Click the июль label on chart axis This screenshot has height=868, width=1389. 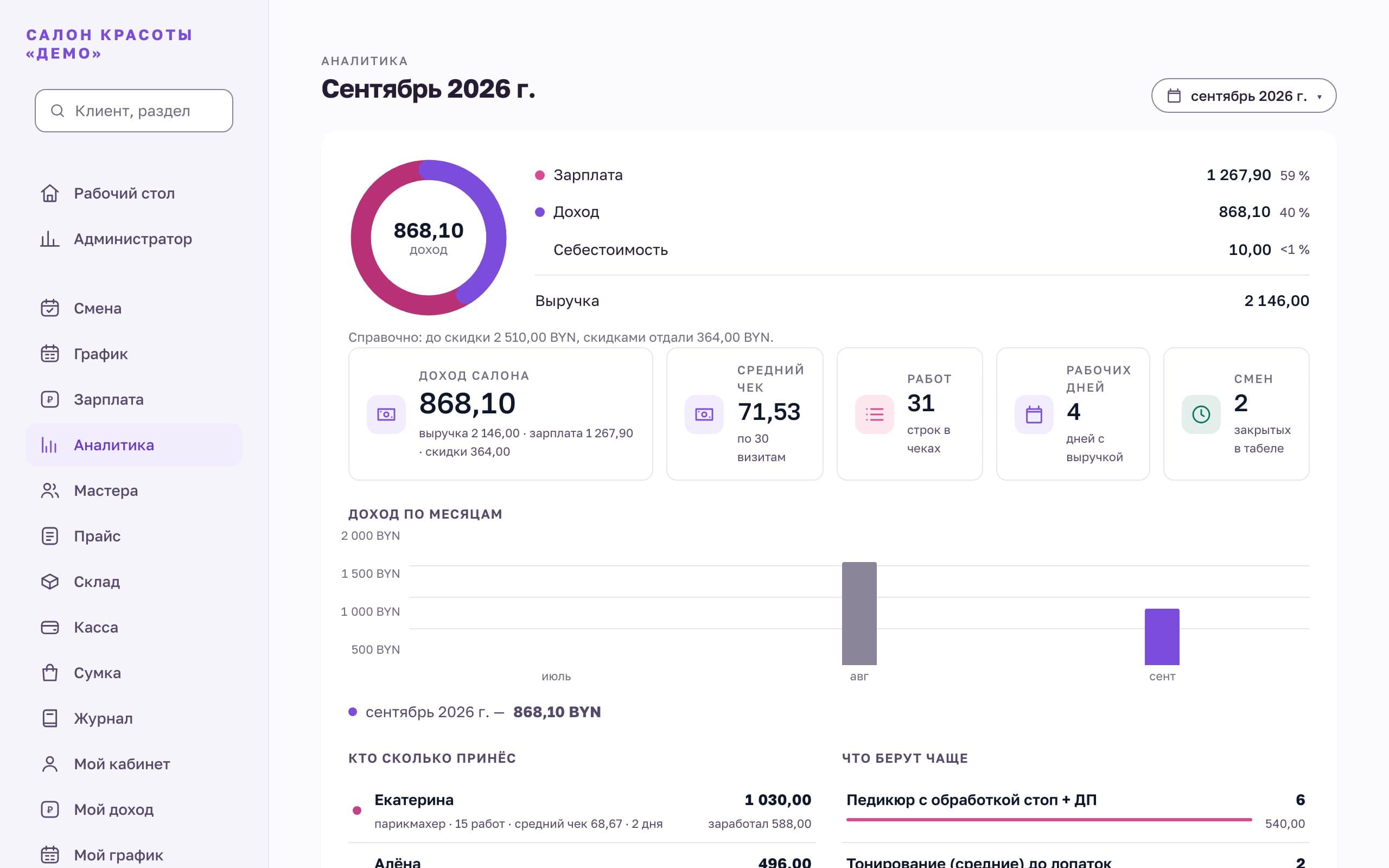(x=556, y=677)
